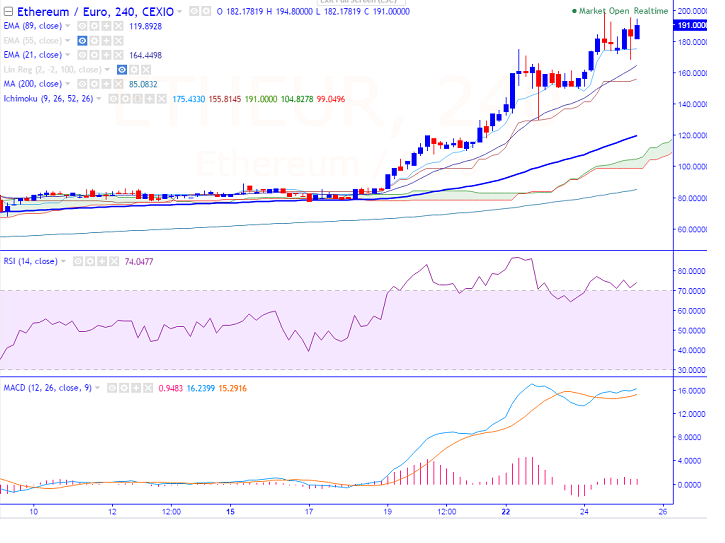Click the MACD histogram value 0.9483
This screenshot has width=725, height=543.
pos(171,389)
